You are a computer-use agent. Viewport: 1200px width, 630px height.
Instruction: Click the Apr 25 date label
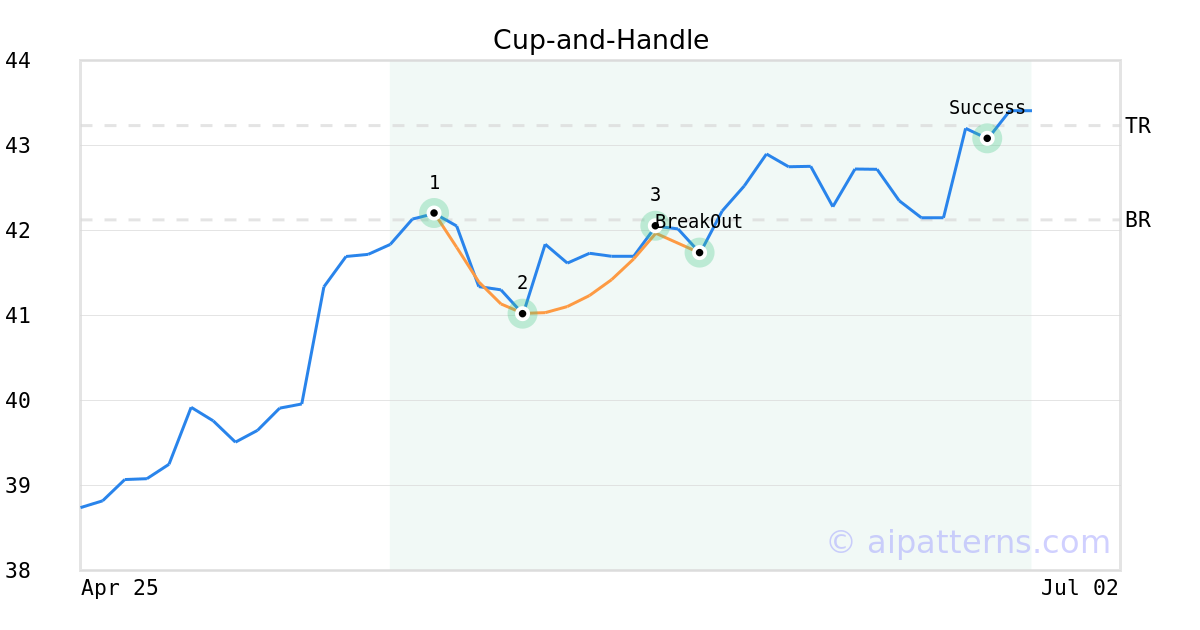[120, 588]
